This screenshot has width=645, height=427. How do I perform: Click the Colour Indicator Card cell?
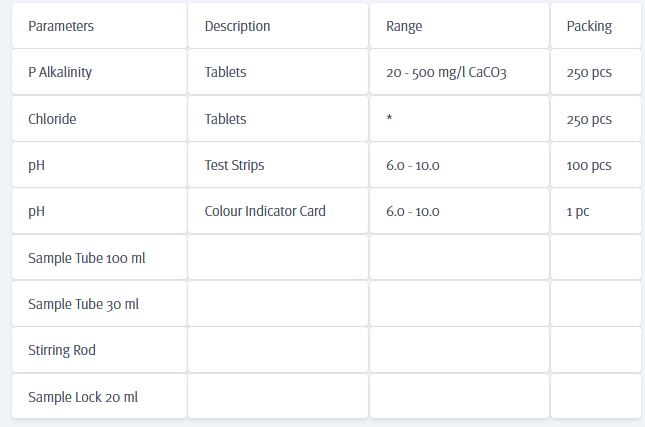pyautogui.click(x=265, y=211)
